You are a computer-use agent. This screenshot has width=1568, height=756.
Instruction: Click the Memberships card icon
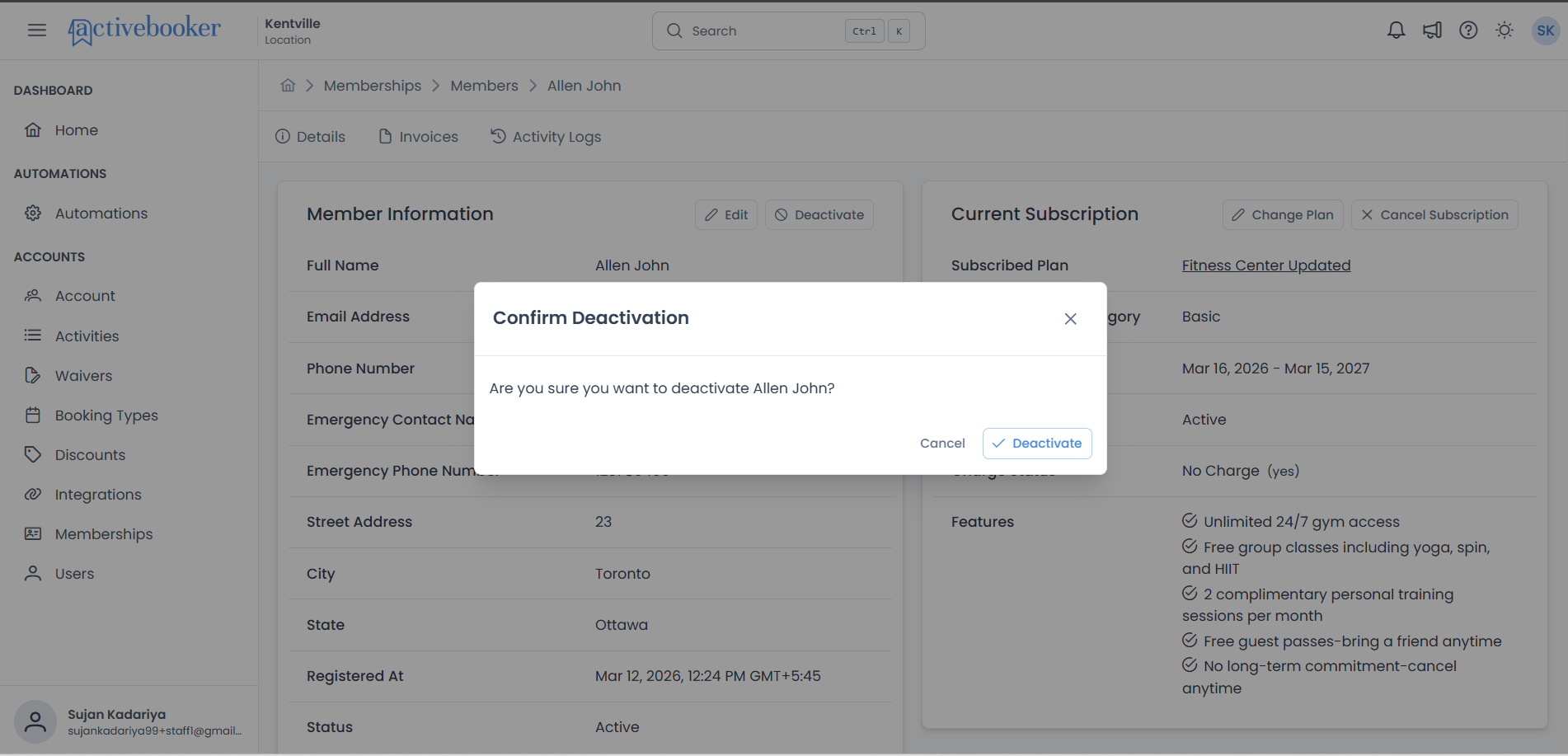(33, 534)
